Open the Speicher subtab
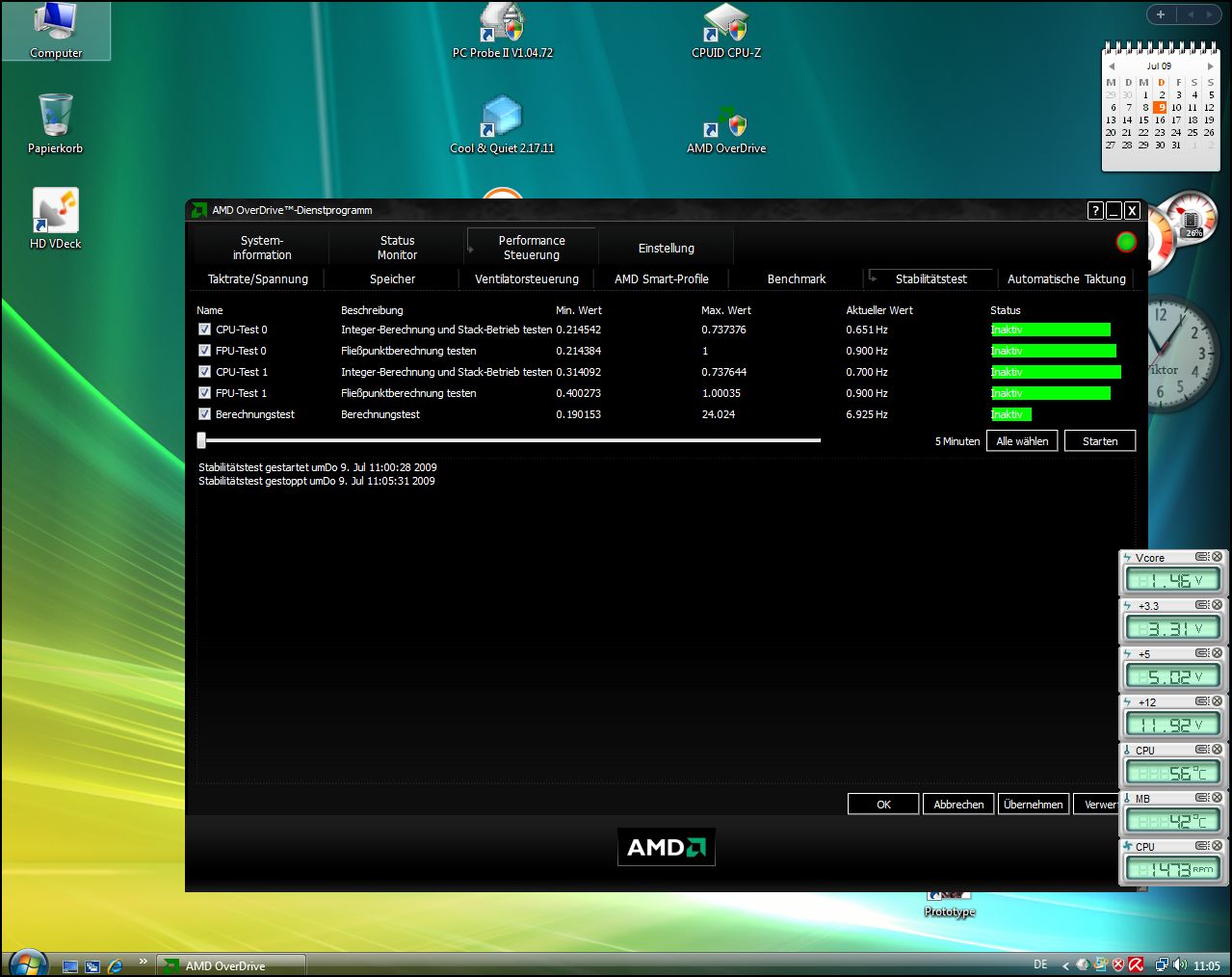Viewport: 1232px width, 977px height. tap(392, 279)
